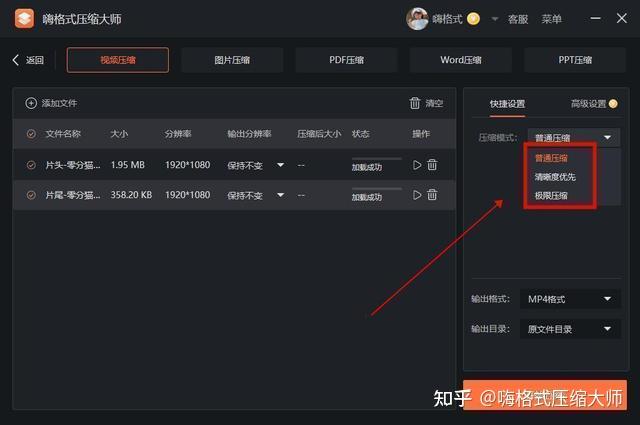Viewport: 640px width, 425px height.
Task: Toggle the select-all checkbox in header
Action: coord(31,134)
